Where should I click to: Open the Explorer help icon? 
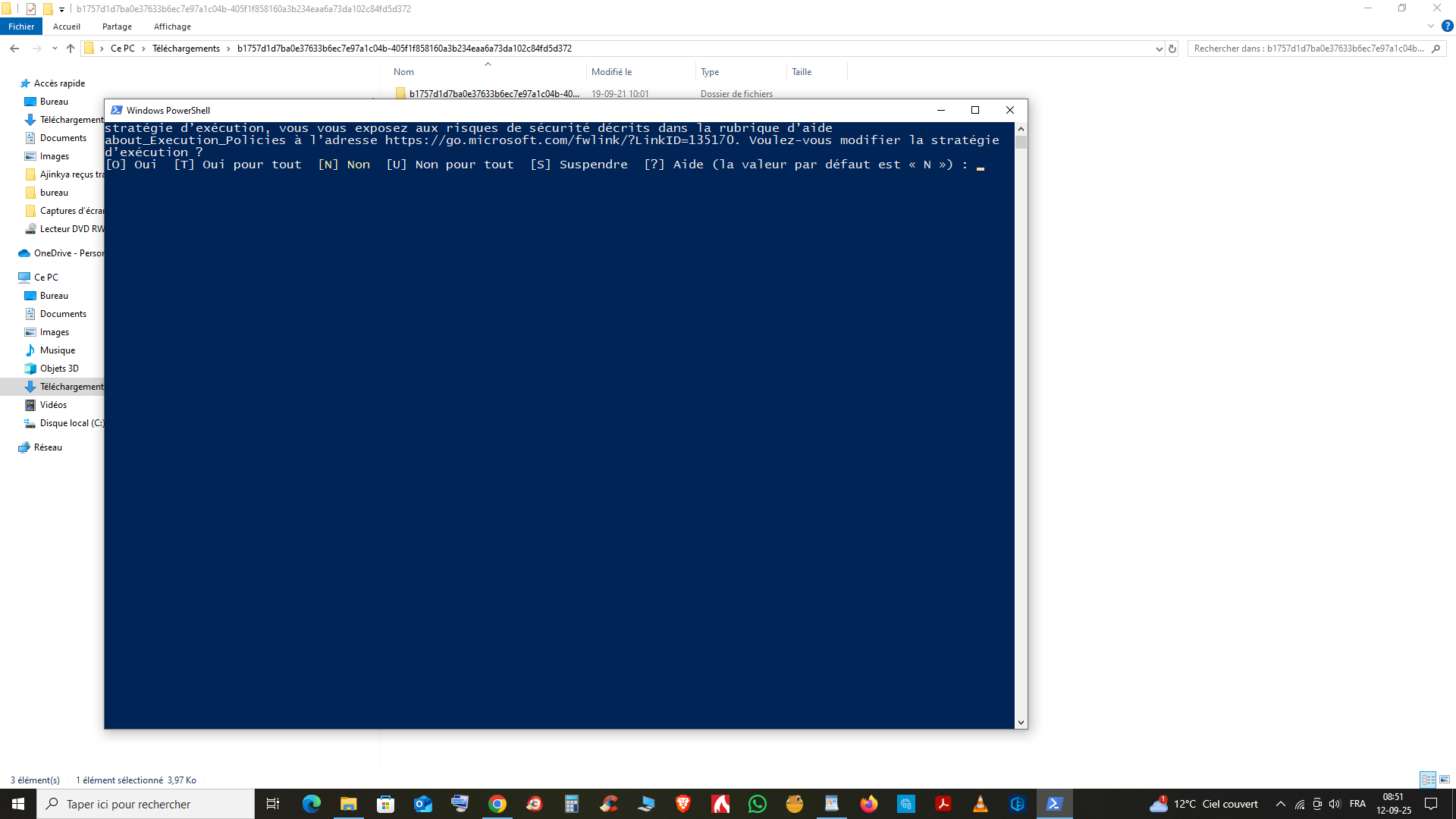(x=1447, y=26)
